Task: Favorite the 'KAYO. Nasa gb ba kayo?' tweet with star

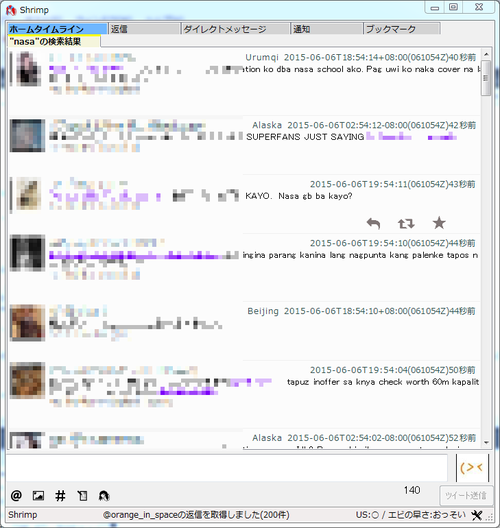Action: [439, 223]
